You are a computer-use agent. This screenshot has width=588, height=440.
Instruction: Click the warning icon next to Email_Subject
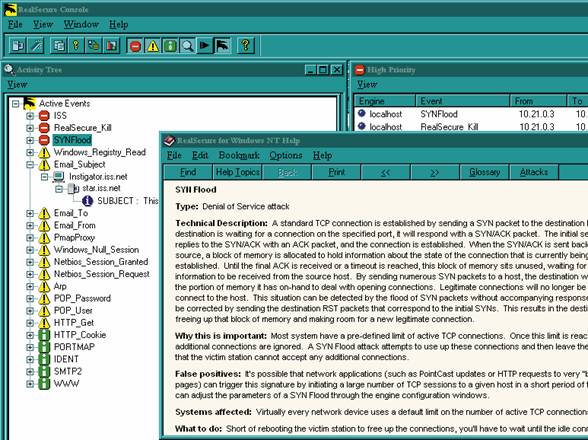[x=44, y=164]
